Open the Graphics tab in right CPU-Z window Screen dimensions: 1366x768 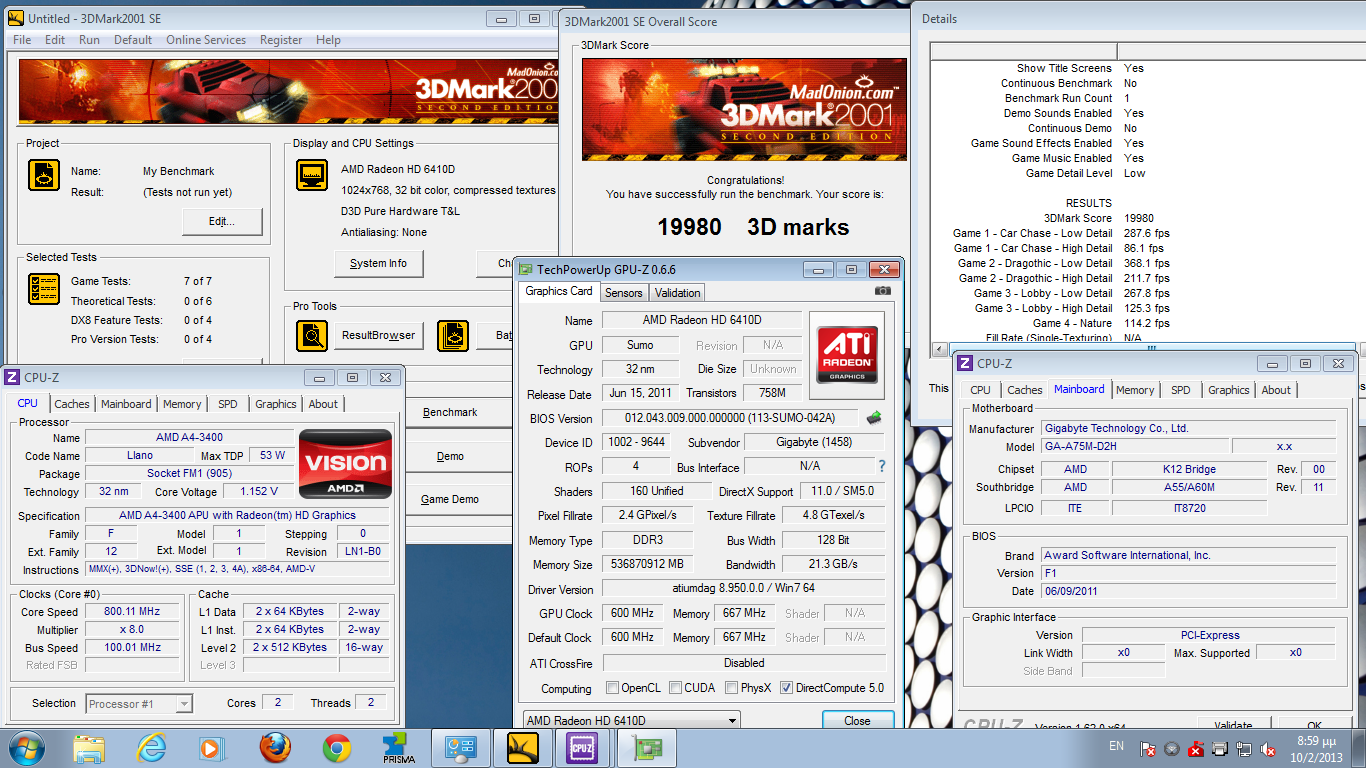point(1228,390)
